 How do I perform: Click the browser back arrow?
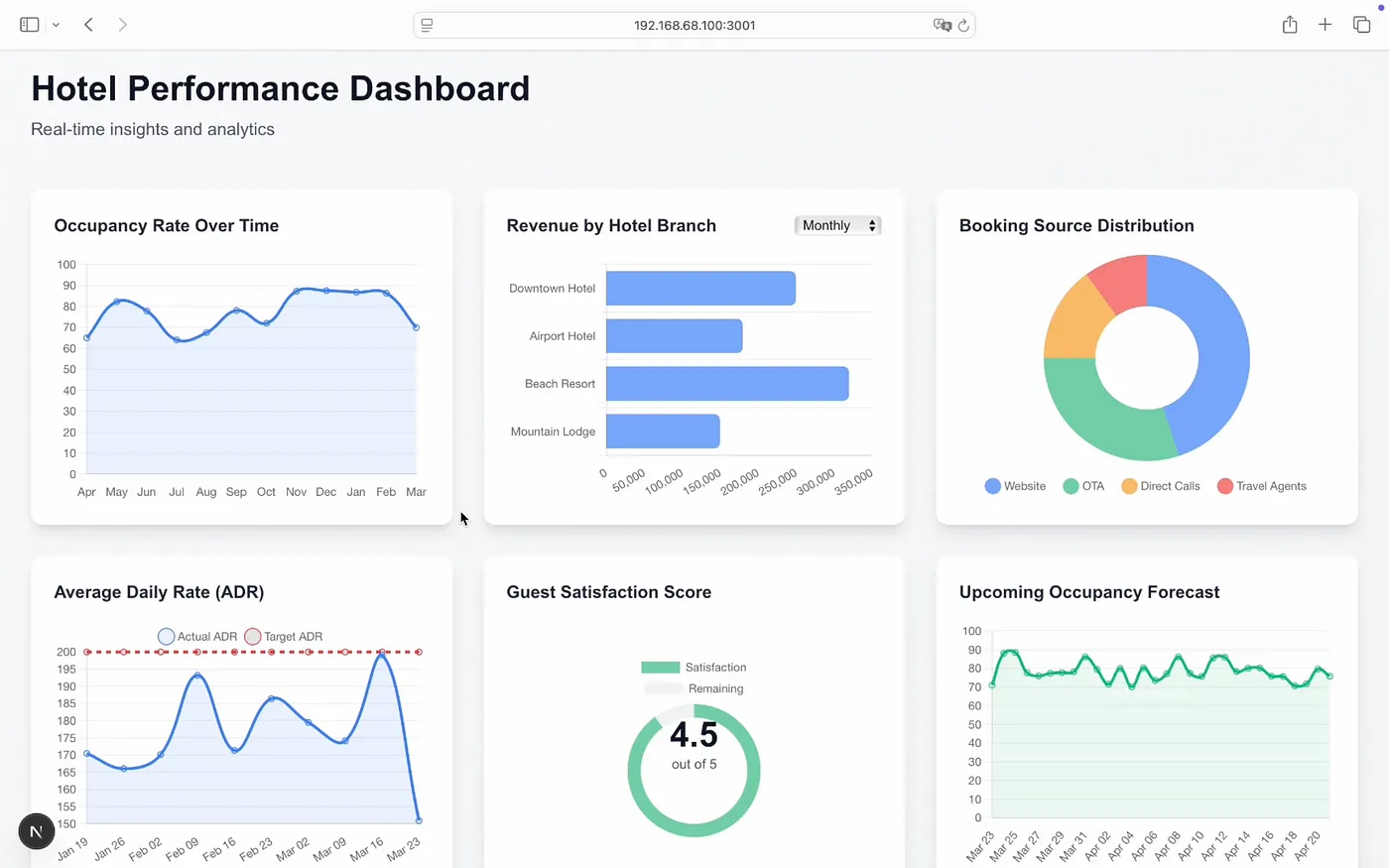88,25
